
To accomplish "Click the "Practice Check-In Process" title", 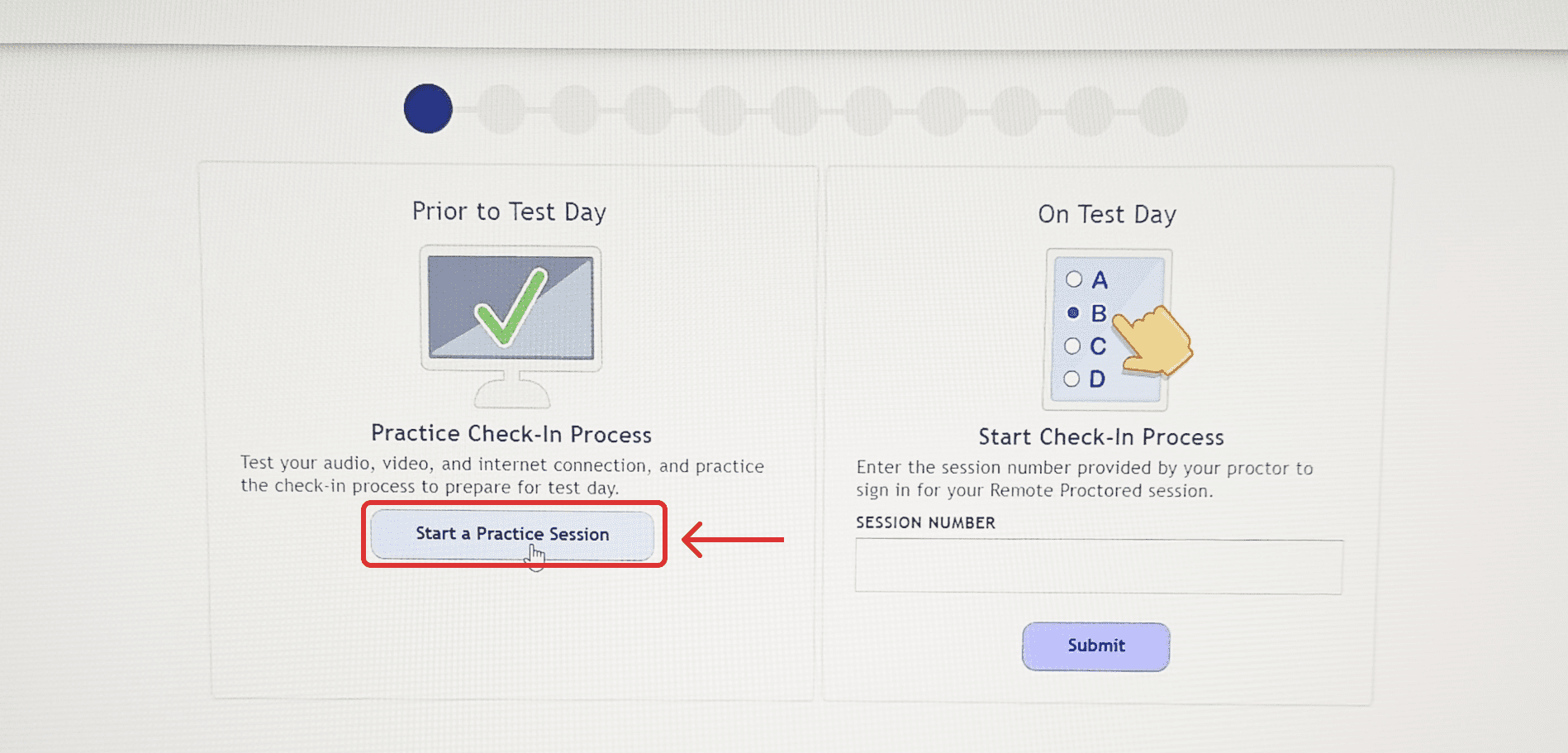I will click(x=511, y=434).
